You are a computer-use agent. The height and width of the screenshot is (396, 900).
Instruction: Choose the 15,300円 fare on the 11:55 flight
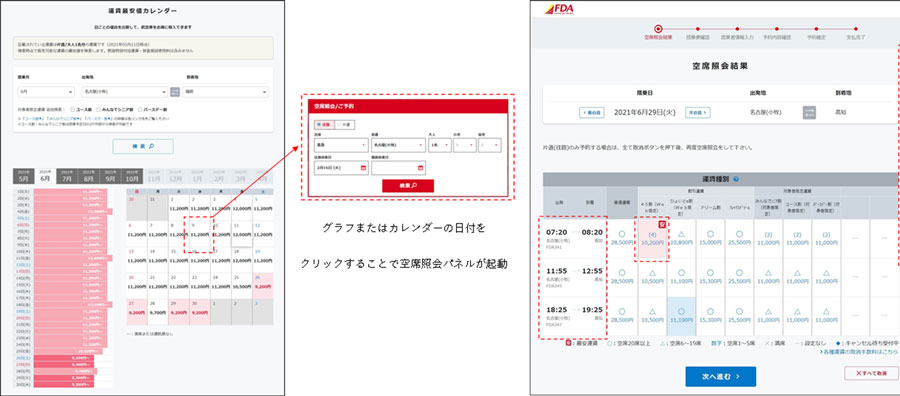click(x=710, y=277)
